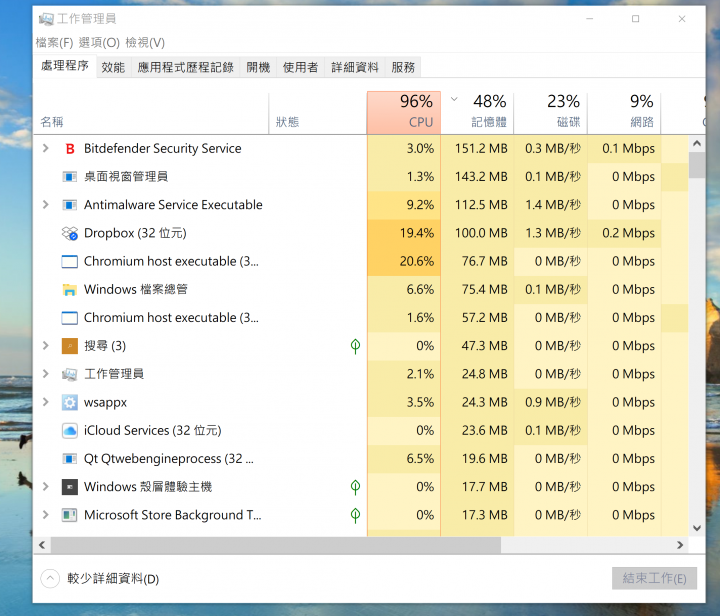Click the Dropbox process icon
This screenshot has width=720, height=616.
tap(69, 233)
